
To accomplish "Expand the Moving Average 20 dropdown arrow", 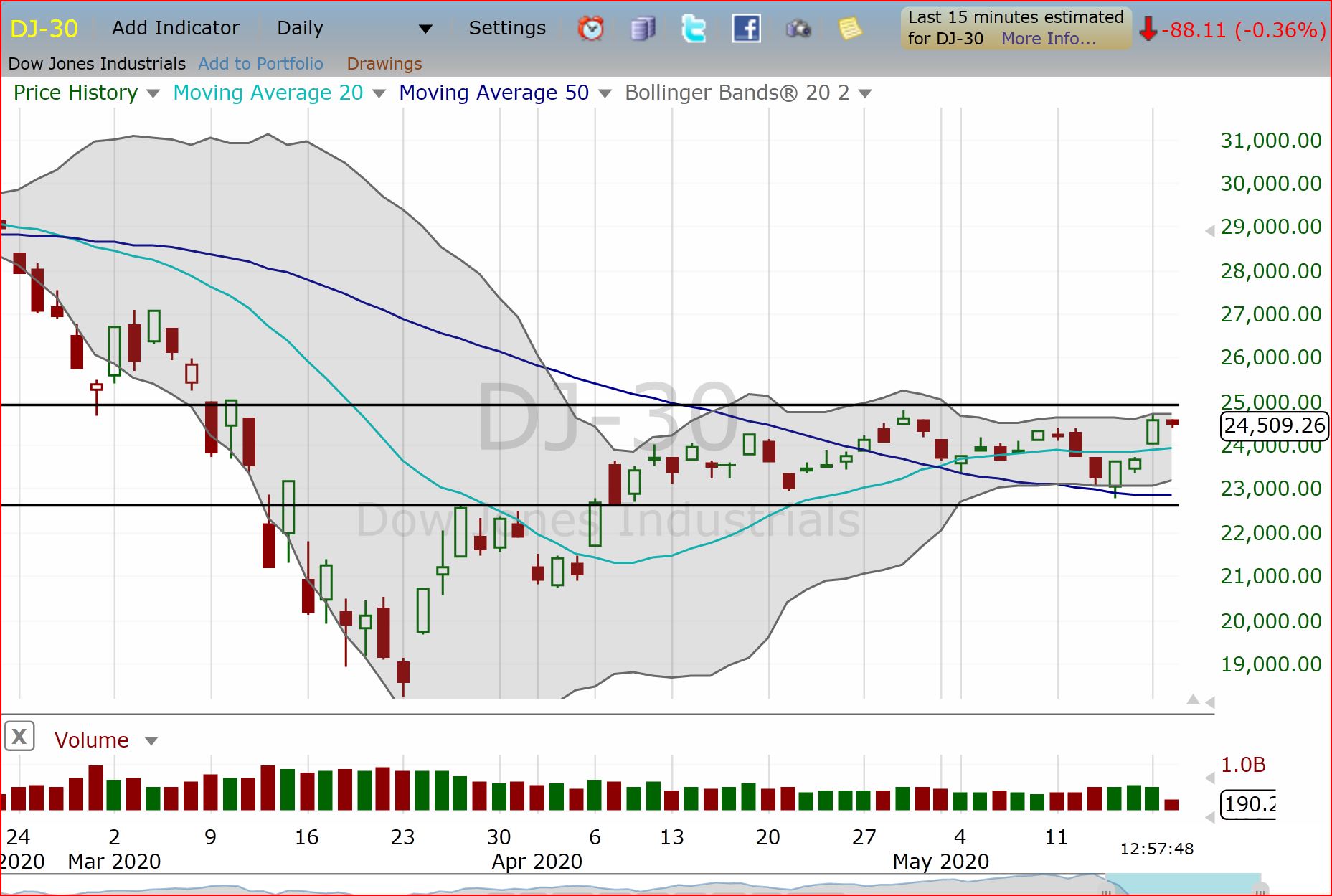I will click(x=379, y=94).
